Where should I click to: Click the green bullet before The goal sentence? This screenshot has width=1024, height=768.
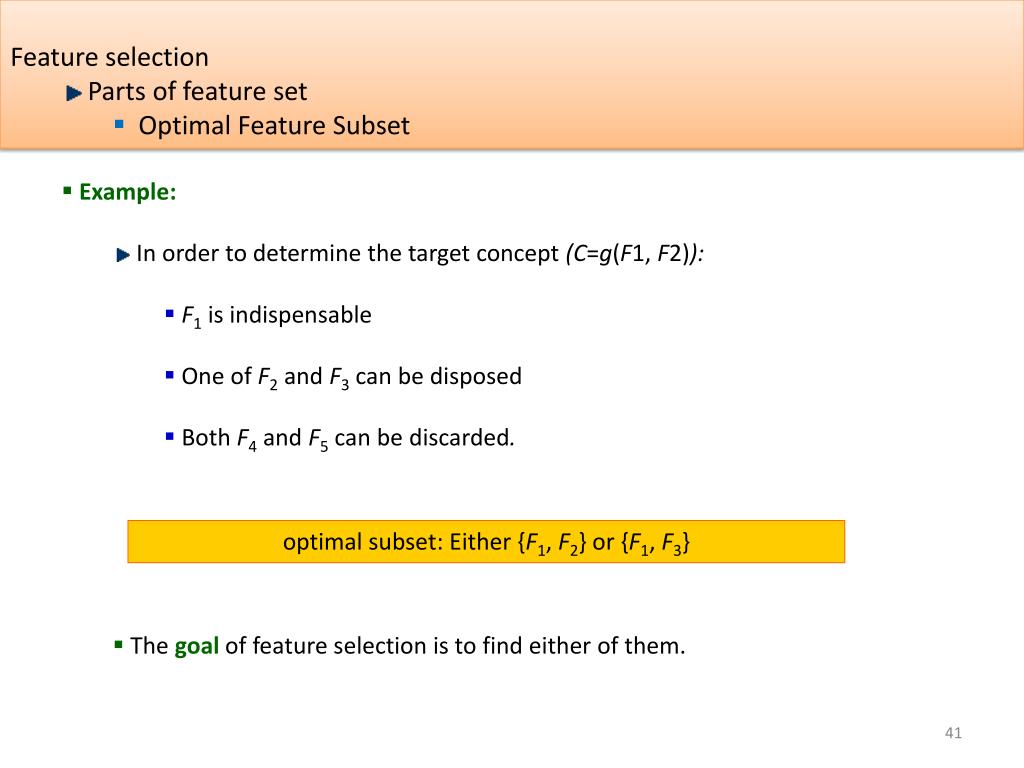pos(118,645)
